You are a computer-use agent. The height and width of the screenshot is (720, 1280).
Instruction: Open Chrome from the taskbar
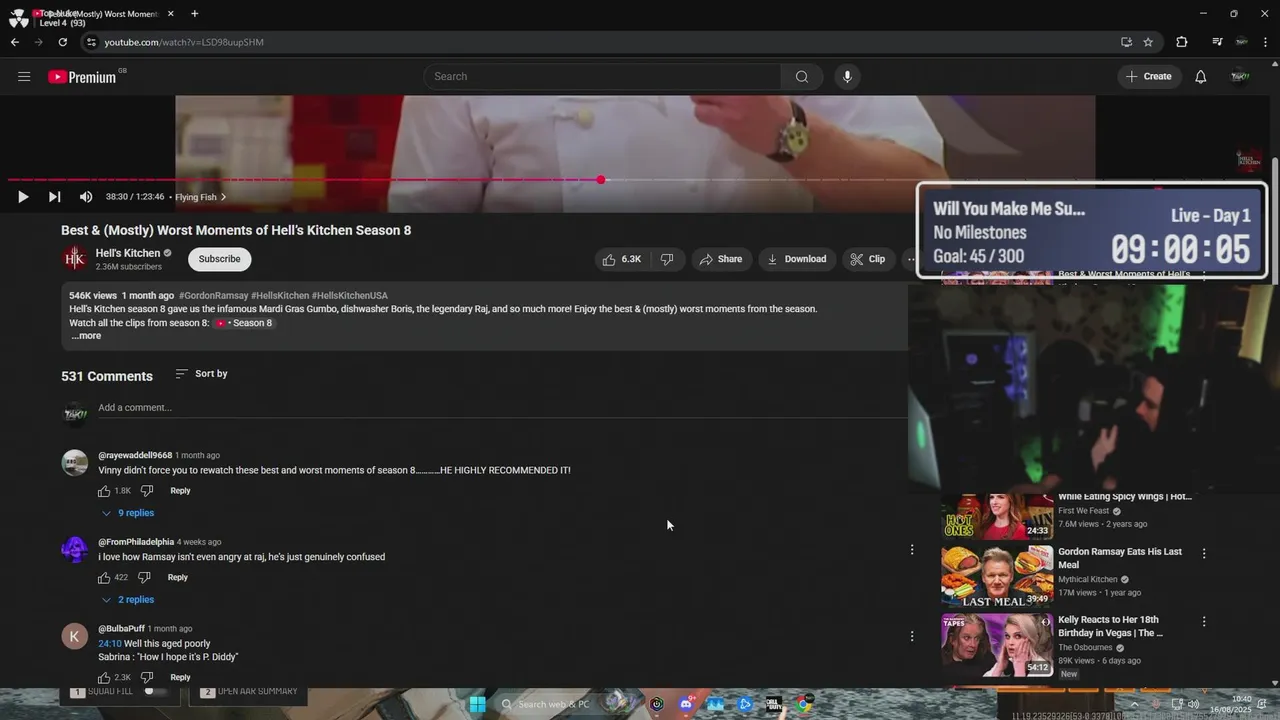coord(803,704)
